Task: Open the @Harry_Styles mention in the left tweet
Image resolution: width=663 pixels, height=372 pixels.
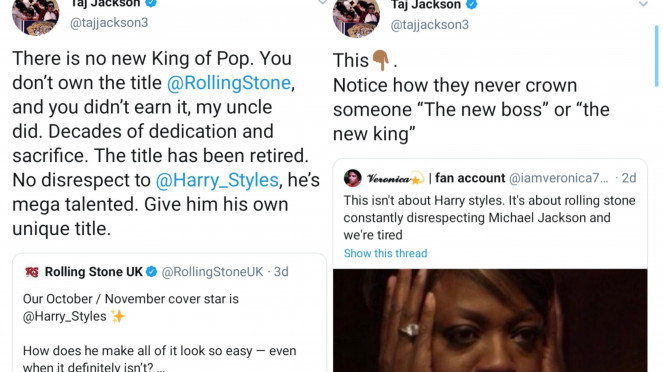Action: [217, 180]
